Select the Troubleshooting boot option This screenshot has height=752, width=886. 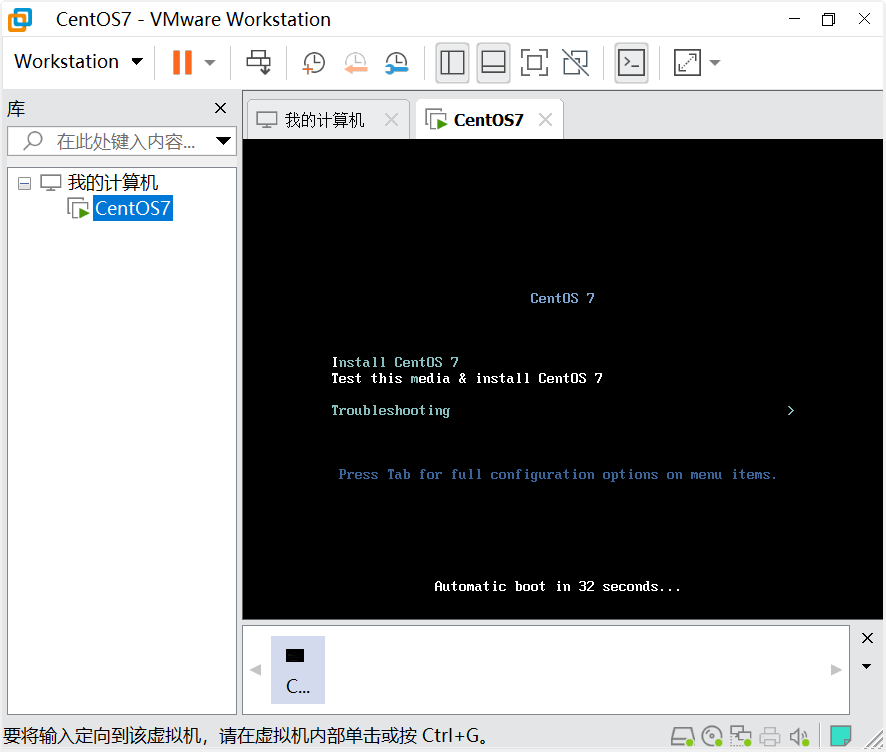pyautogui.click(x=390, y=411)
